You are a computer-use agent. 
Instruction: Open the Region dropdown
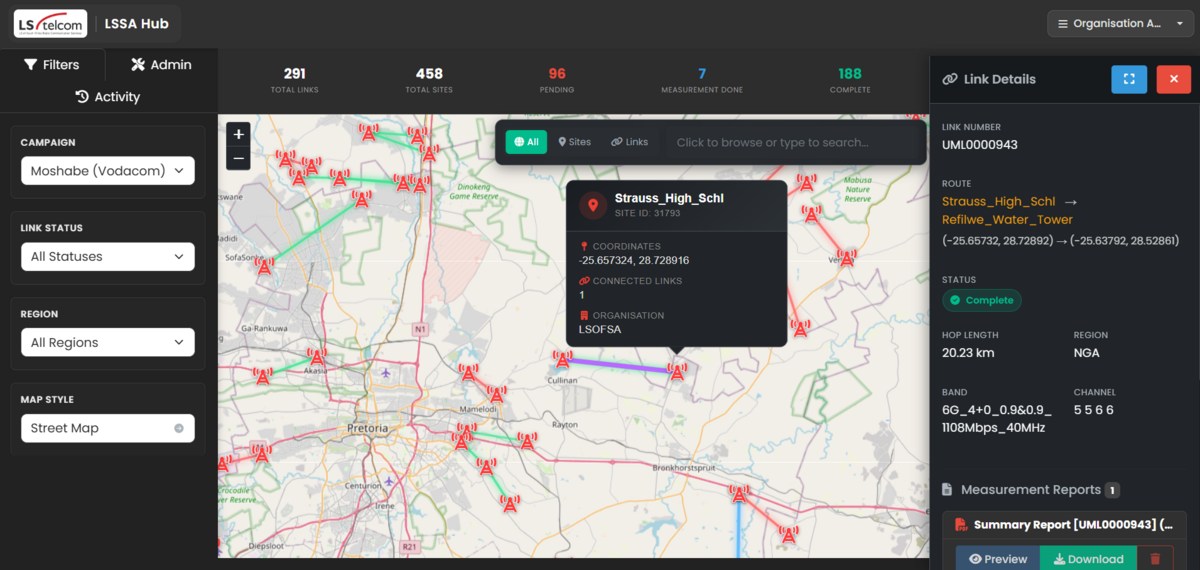point(108,343)
